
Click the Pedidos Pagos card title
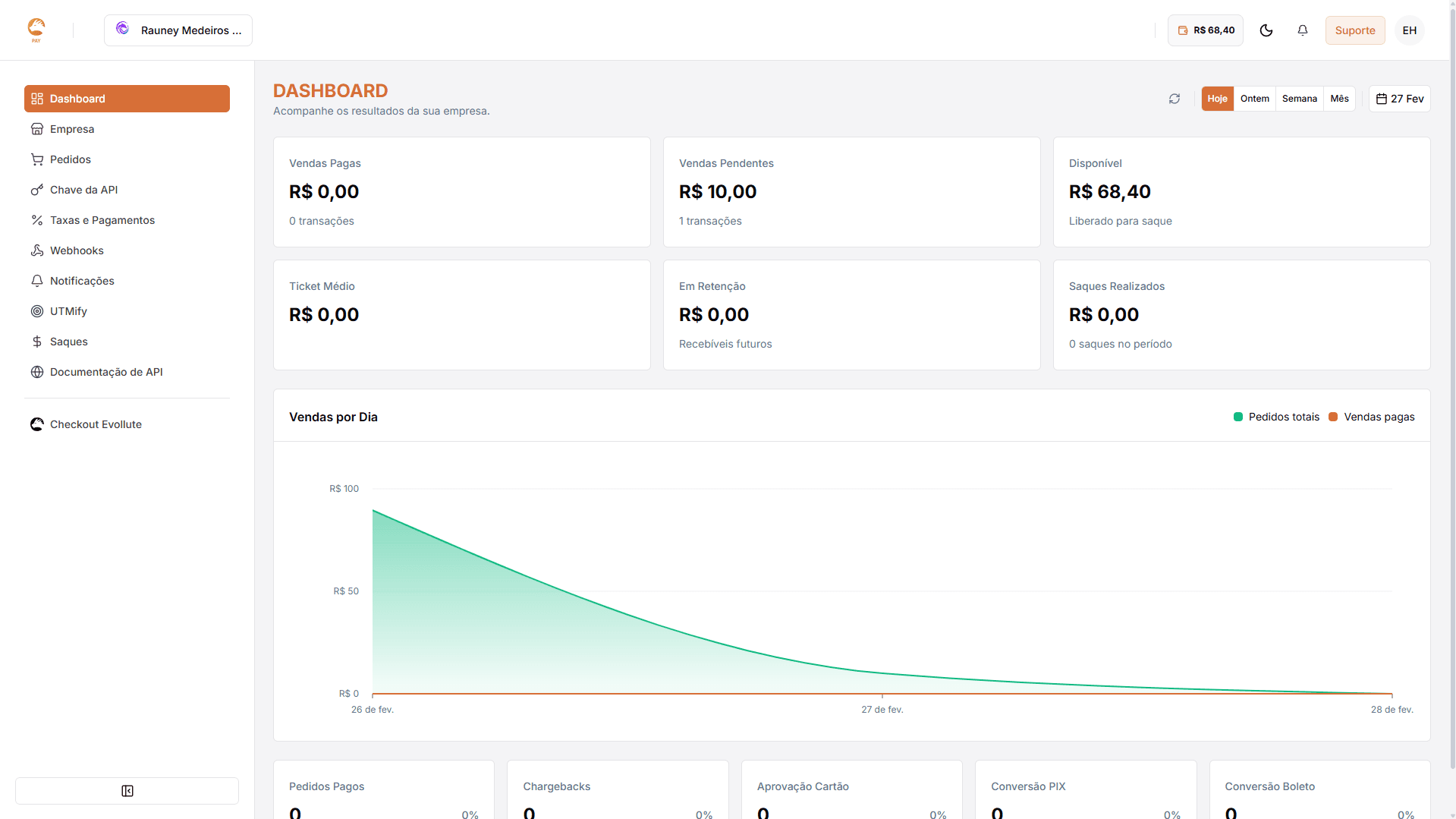(326, 786)
